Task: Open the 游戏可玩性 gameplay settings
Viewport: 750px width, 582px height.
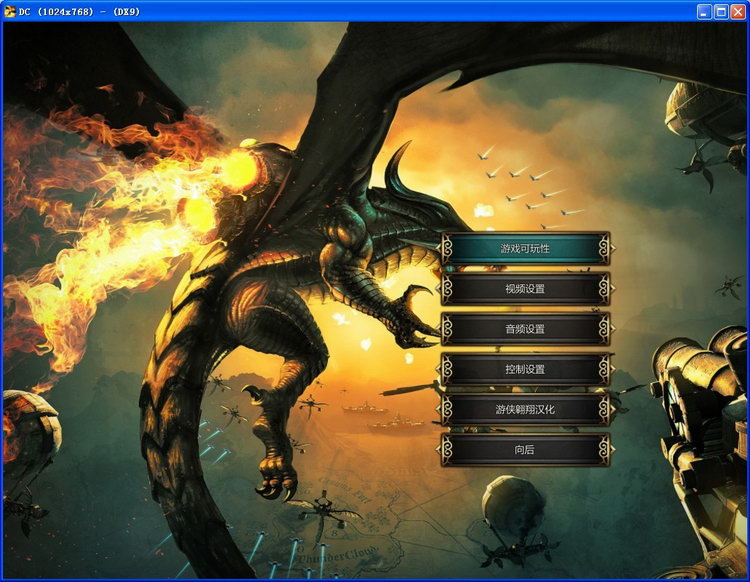Action: coord(525,249)
